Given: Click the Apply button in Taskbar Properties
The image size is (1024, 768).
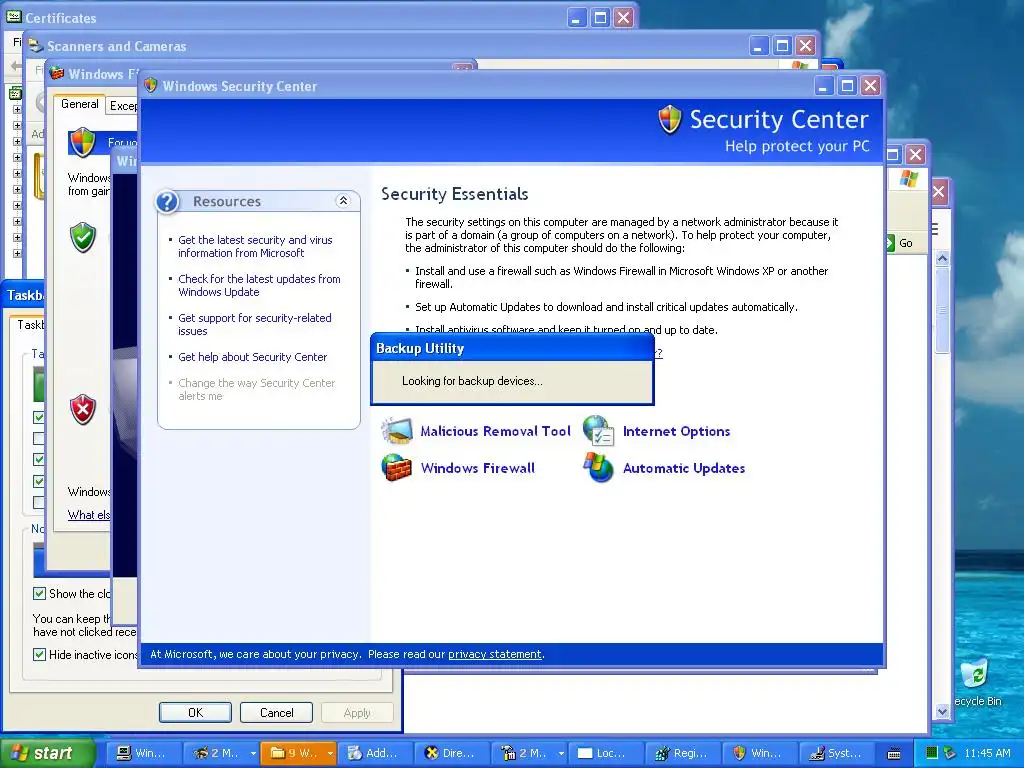Looking at the screenshot, I should tap(357, 712).
